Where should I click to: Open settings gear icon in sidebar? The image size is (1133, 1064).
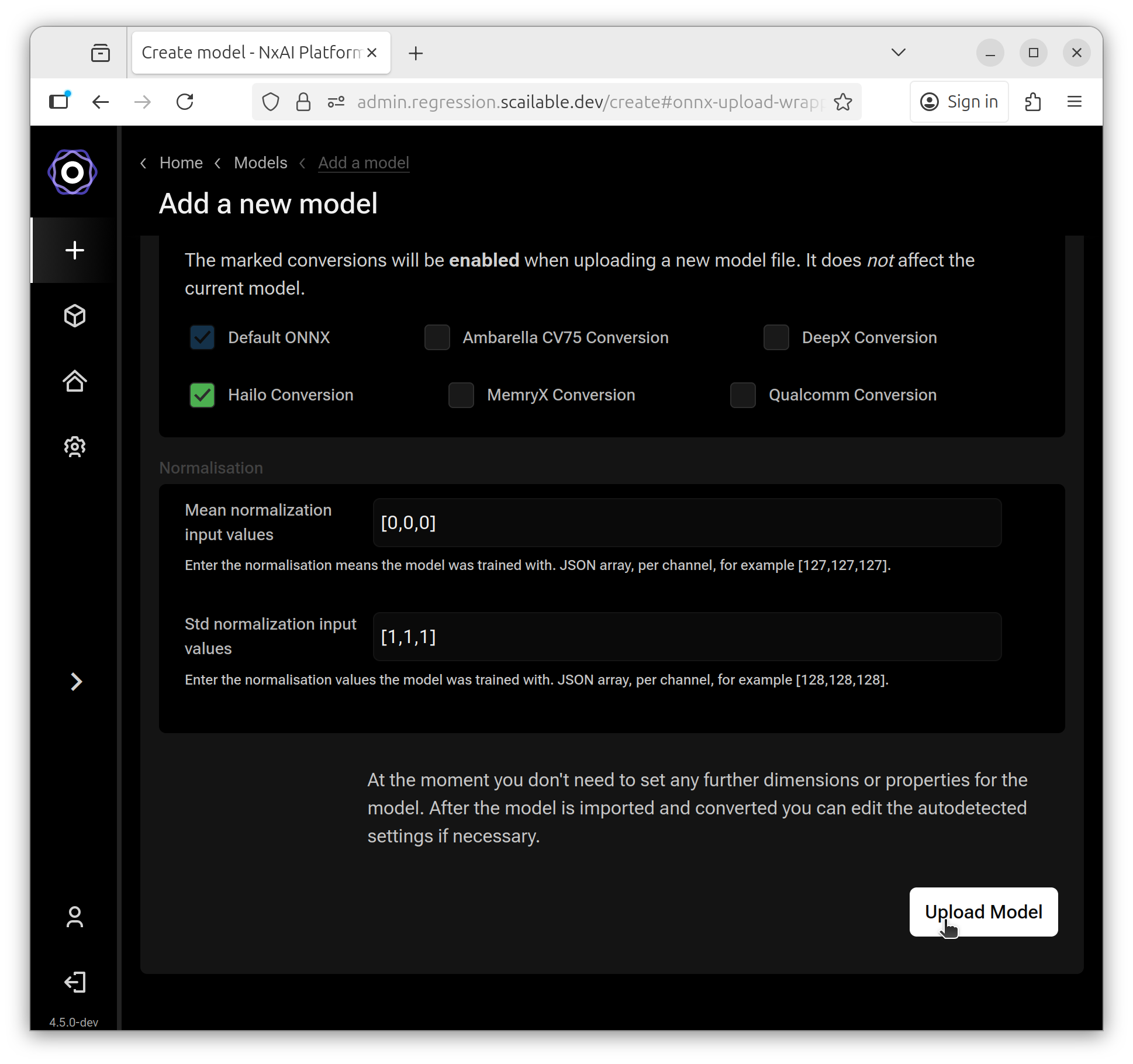(x=75, y=447)
